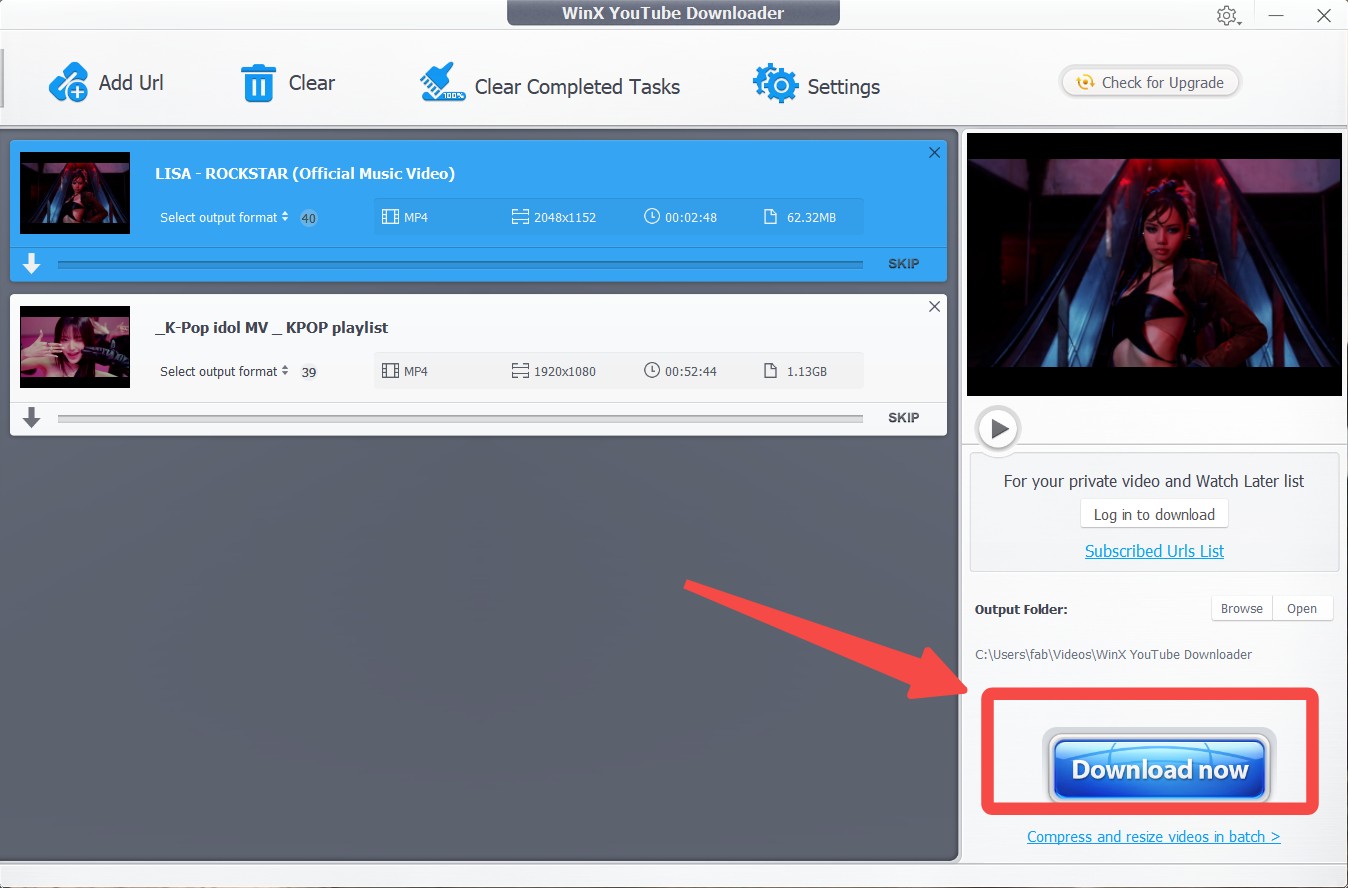Play the video preview

998,429
